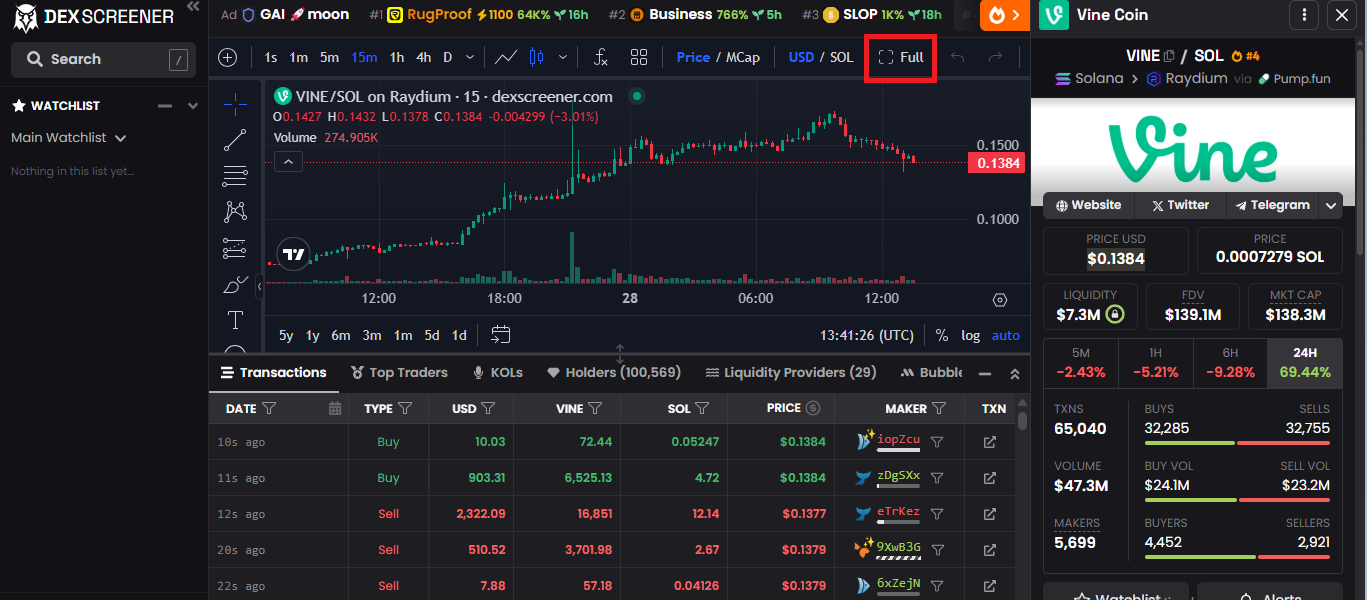Click the undo arrow in chart toolbar
Image resolution: width=1367 pixels, height=600 pixels.
click(x=957, y=57)
